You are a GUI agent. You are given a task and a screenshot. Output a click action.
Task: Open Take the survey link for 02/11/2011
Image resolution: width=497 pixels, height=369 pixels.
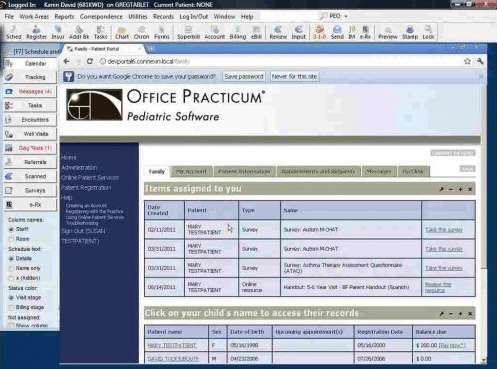pyautogui.click(x=444, y=230)
